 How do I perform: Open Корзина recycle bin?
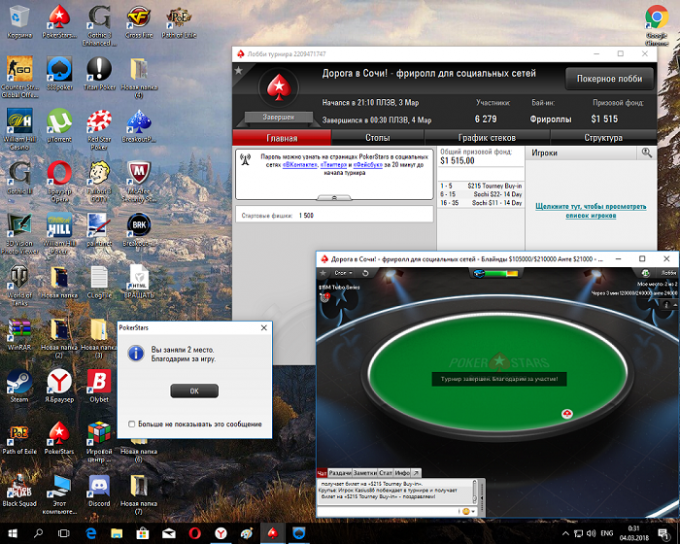(19, 22)
